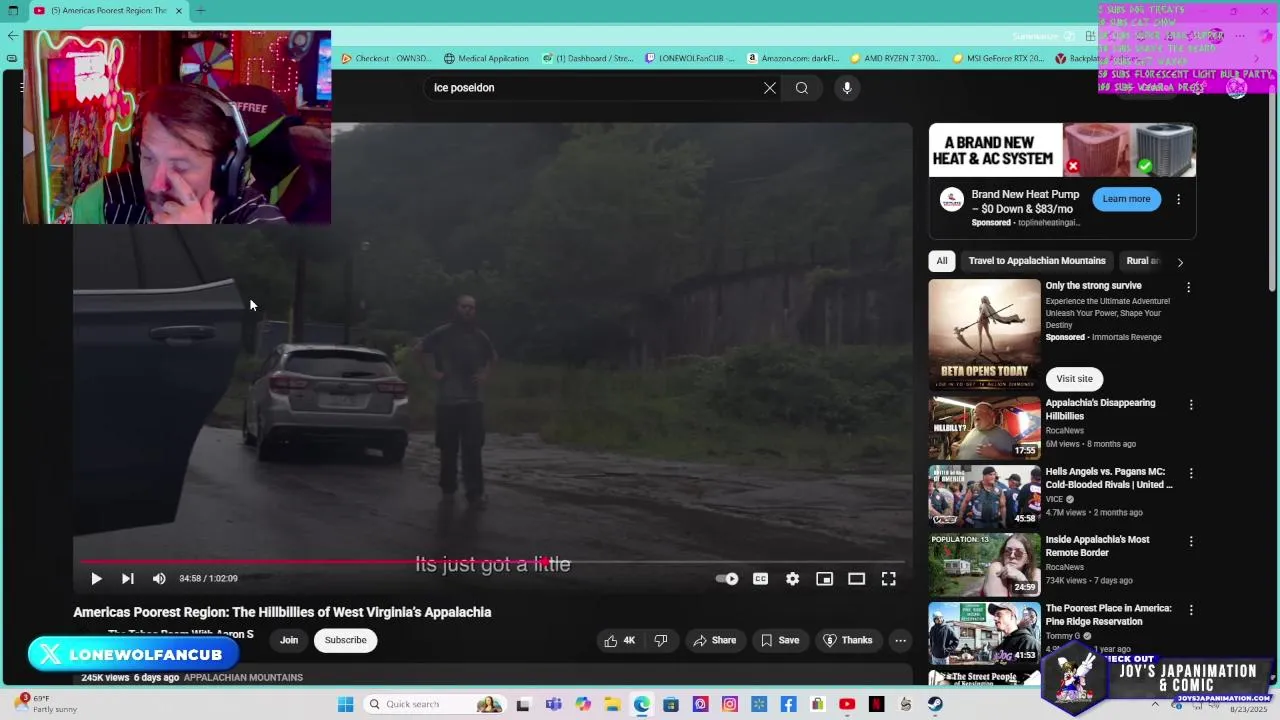Open Microsoft Edge from taskbar
Viewport: 1280px width, 720px height.
pyautogui.click(x=641, y=704)
